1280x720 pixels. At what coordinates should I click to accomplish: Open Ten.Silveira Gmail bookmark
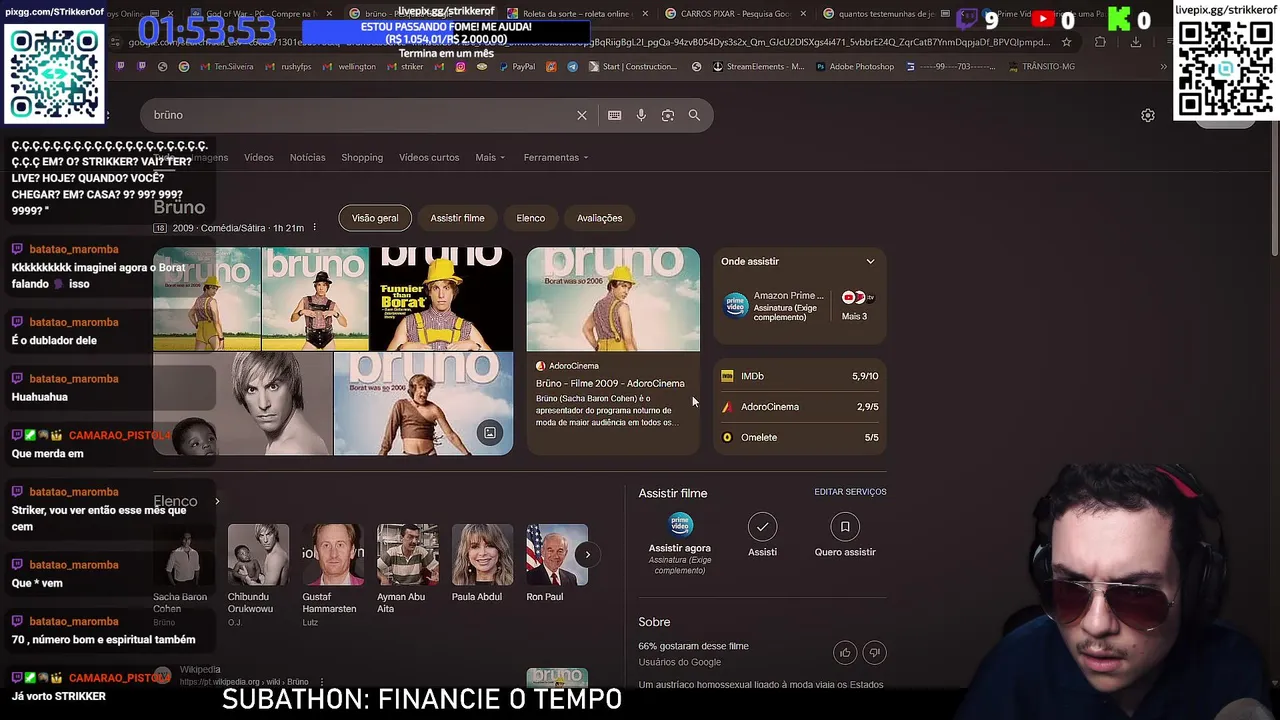click(225, 67)
